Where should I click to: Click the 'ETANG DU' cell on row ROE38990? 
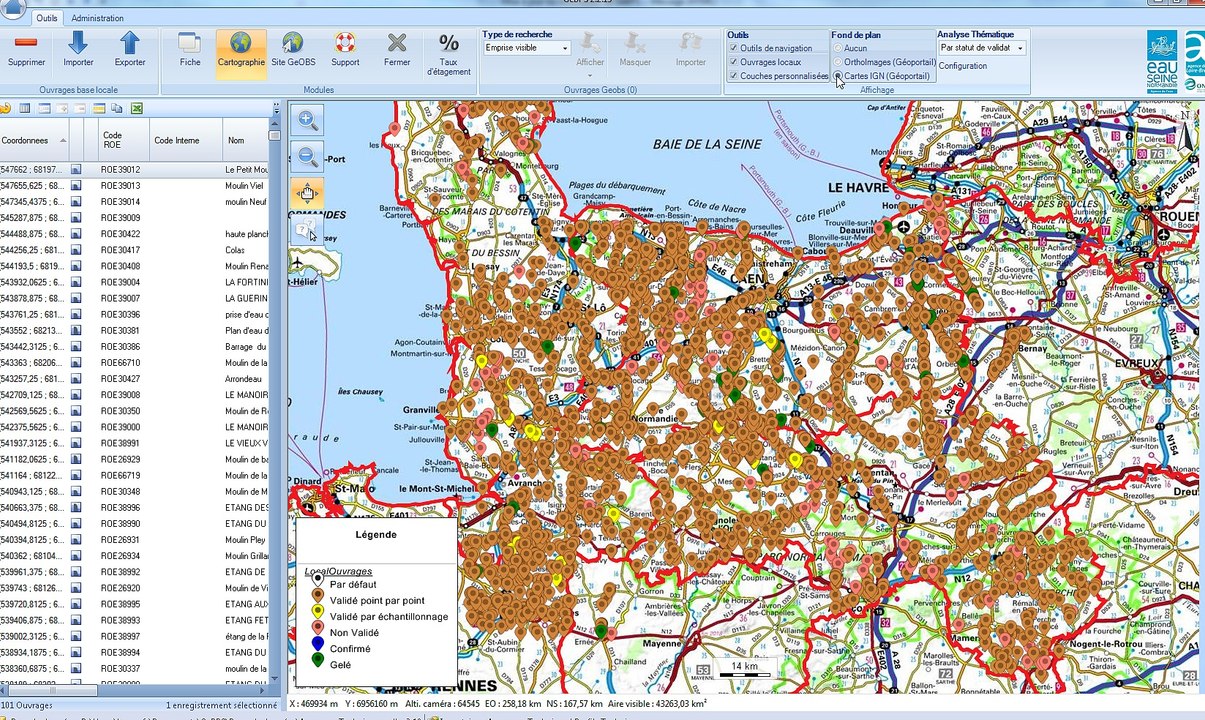pos(245,524)
